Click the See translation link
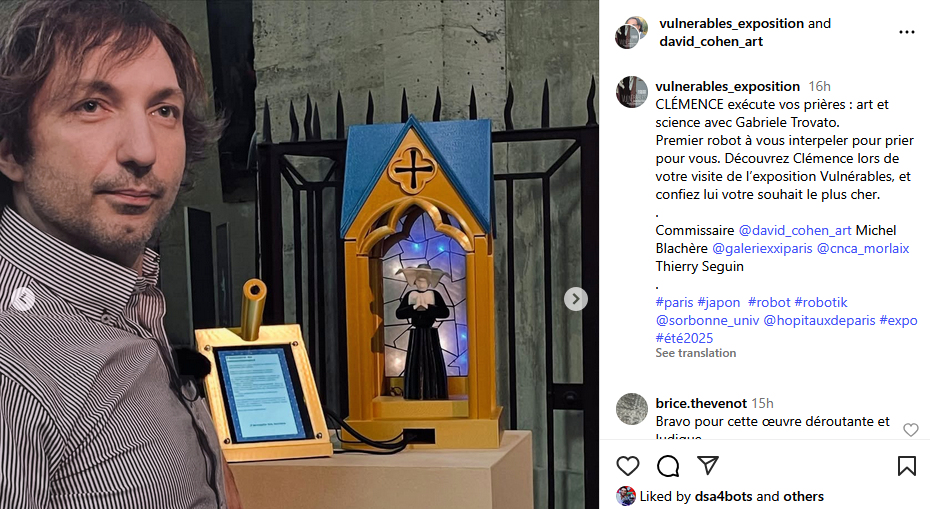 (695, 353)
